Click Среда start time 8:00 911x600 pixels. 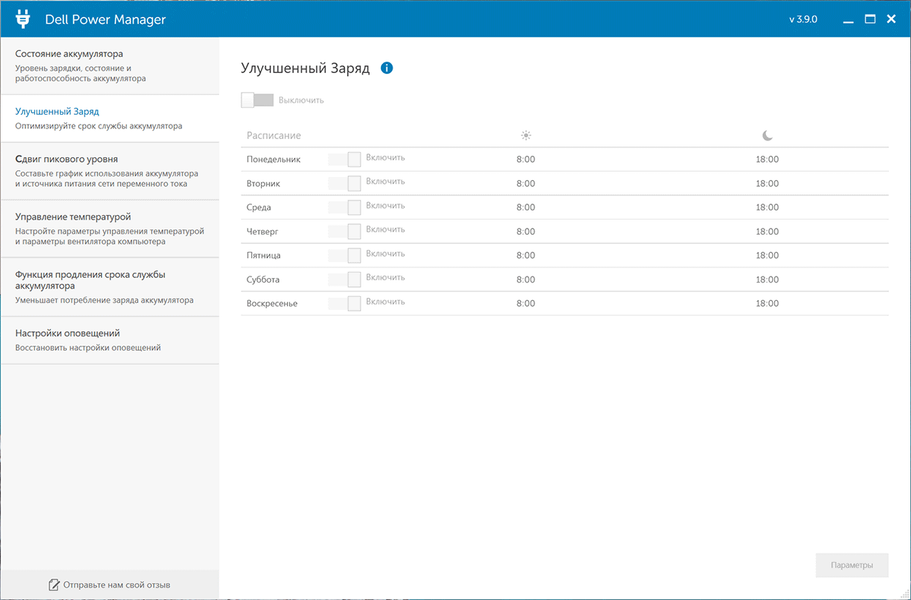[526, 207]
